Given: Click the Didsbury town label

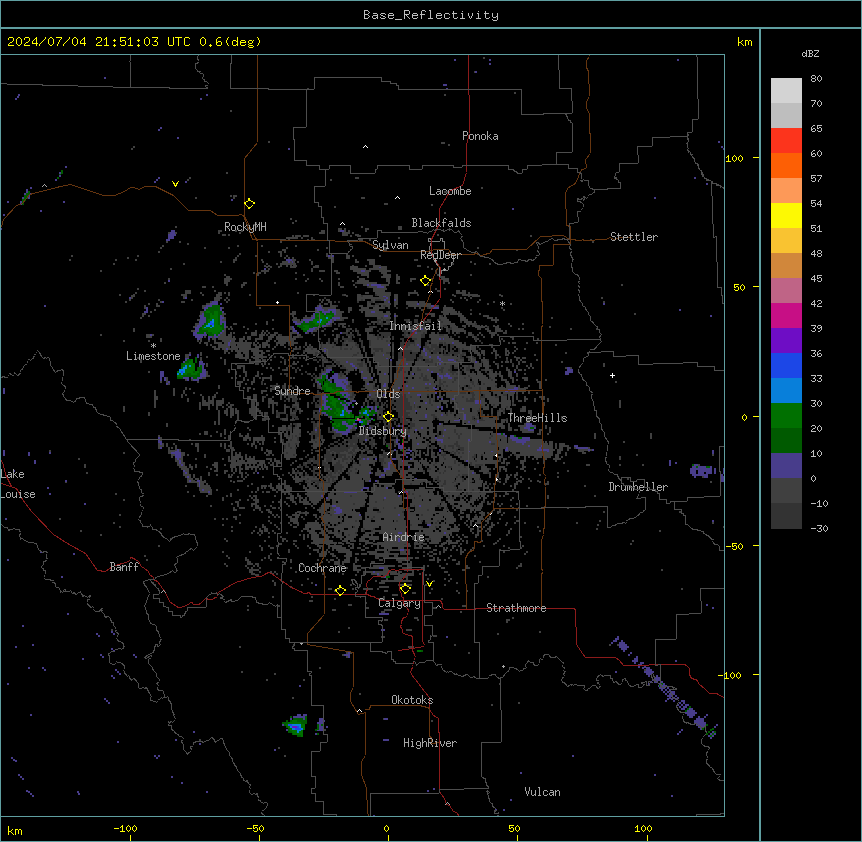Looking at the screenshot, I should coord(383,431).
